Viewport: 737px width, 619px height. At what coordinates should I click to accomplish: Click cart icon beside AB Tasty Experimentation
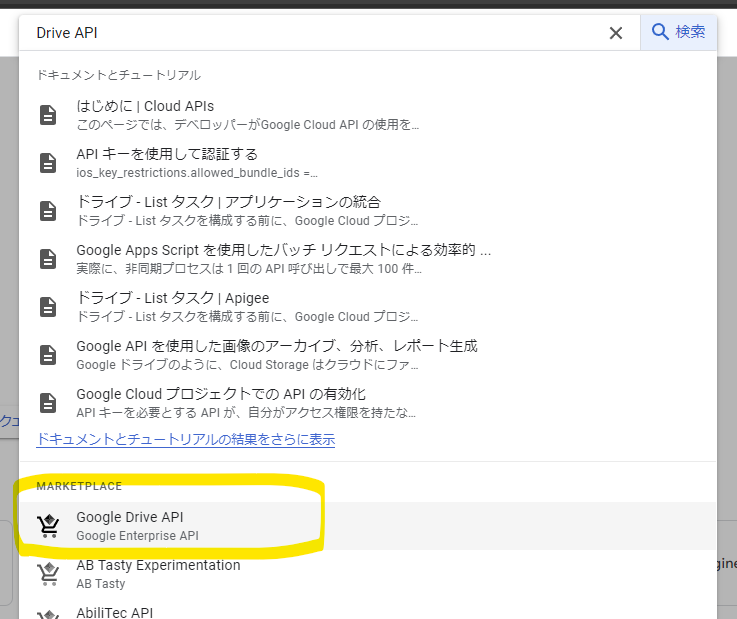coord(48,574)
